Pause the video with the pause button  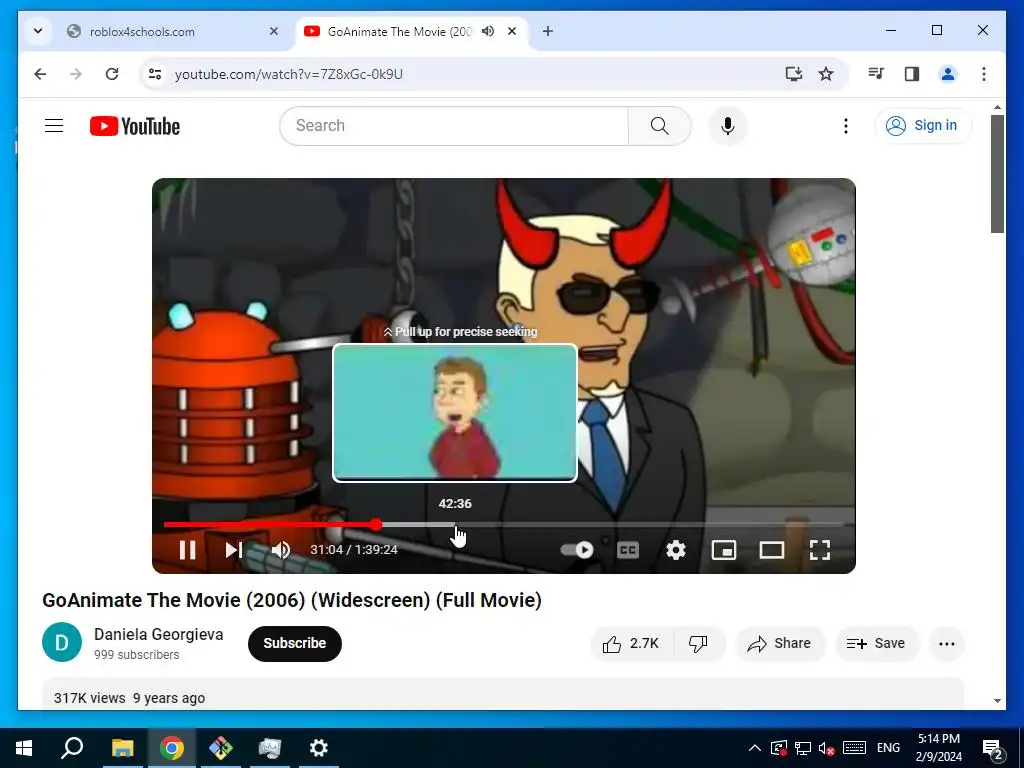point(187,550)
